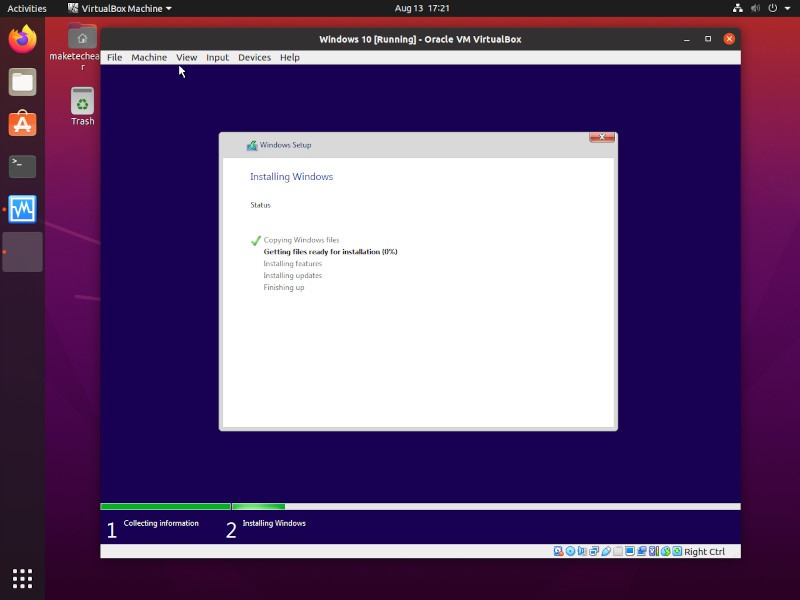Open the Activities overview
Screen dimensions: 800x600
click(27, 8)
